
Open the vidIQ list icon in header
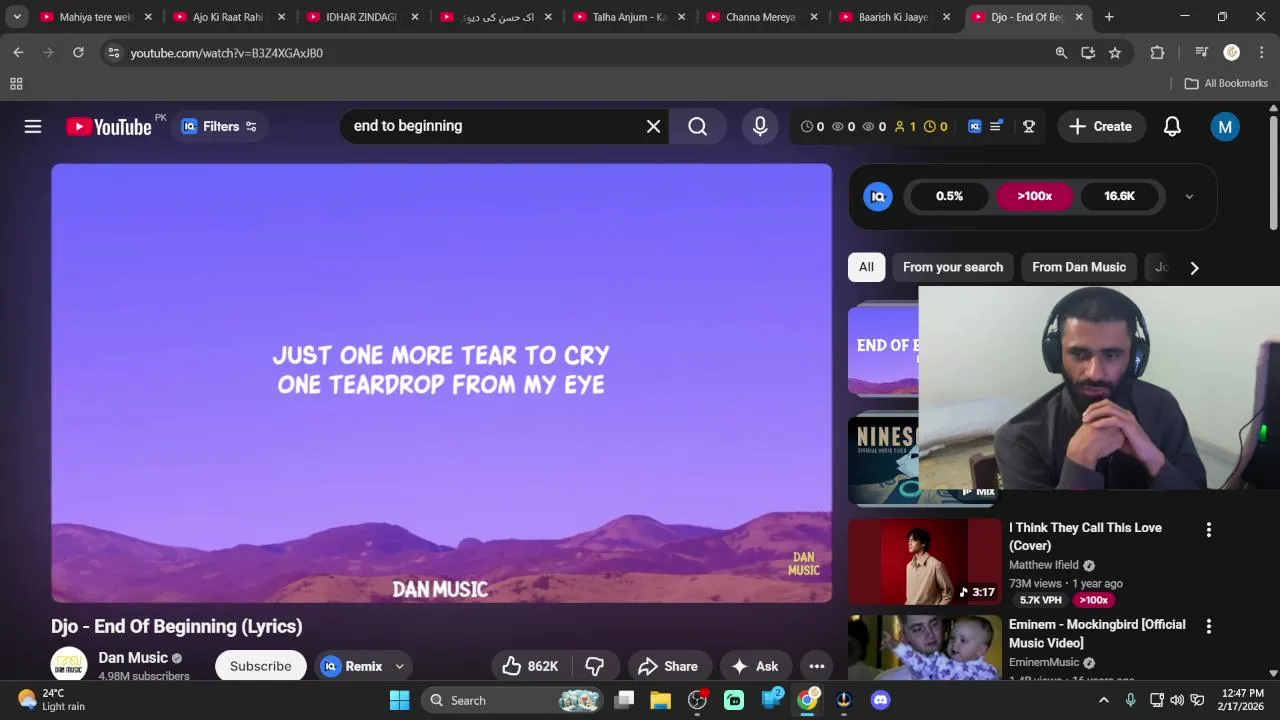996,126
